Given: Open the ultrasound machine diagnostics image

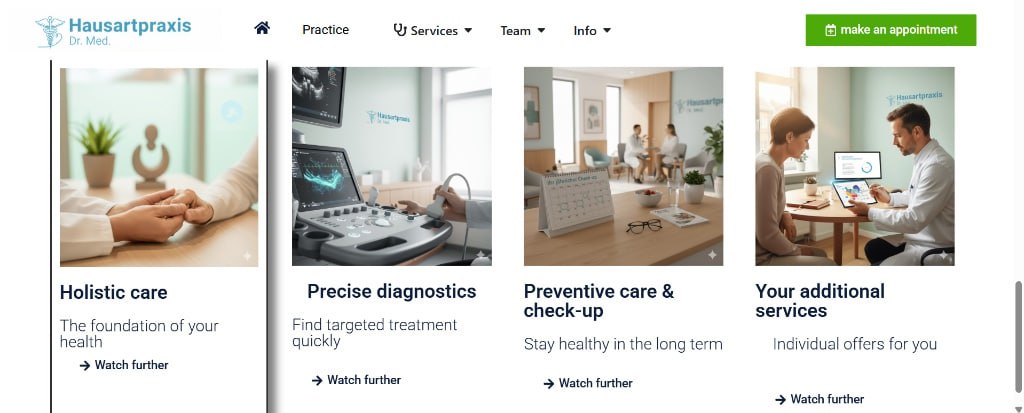Looking at the screenshot, I should [392, 166].
